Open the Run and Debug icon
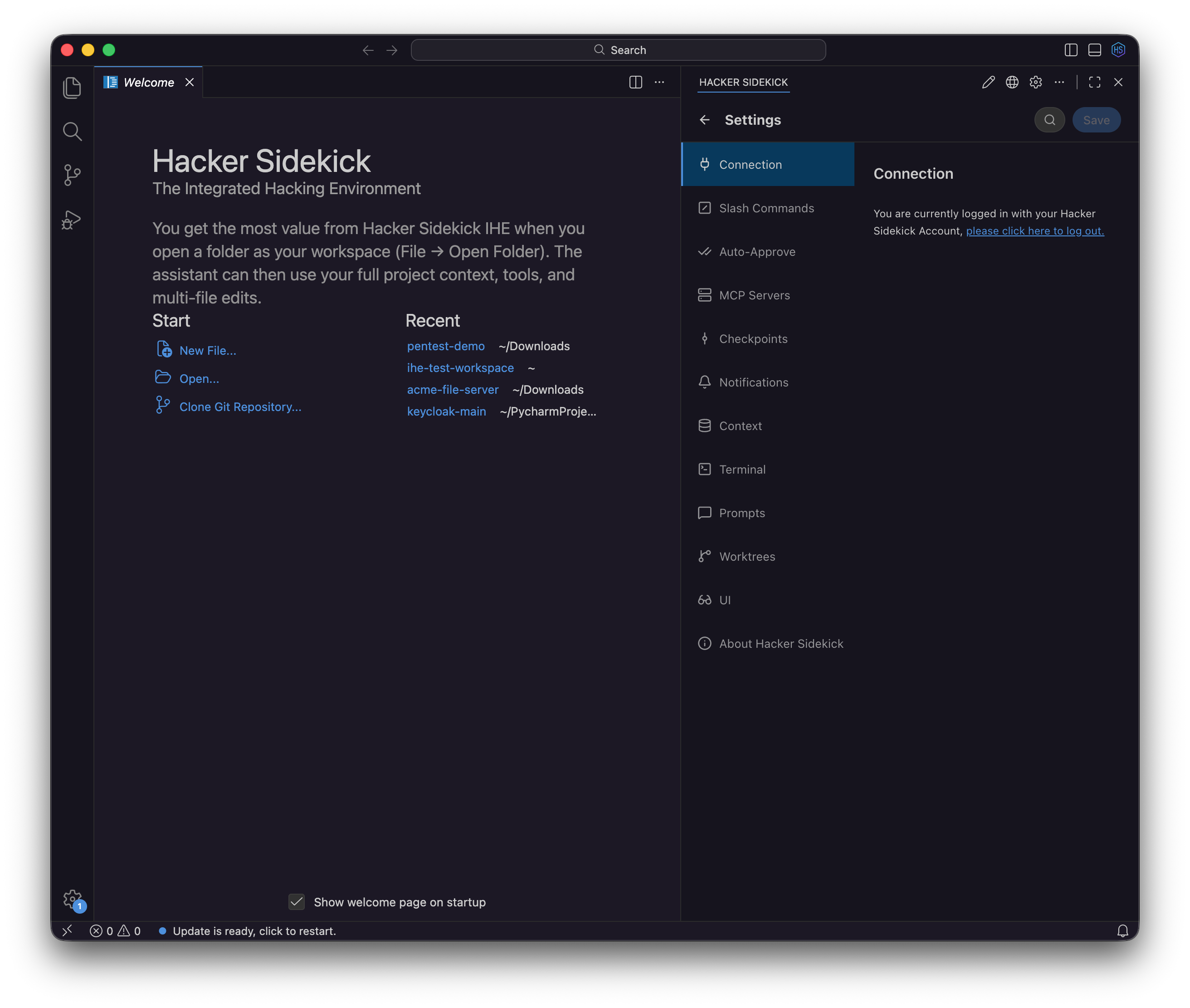Screen dimensions: 1190x1008 [72, 220]
